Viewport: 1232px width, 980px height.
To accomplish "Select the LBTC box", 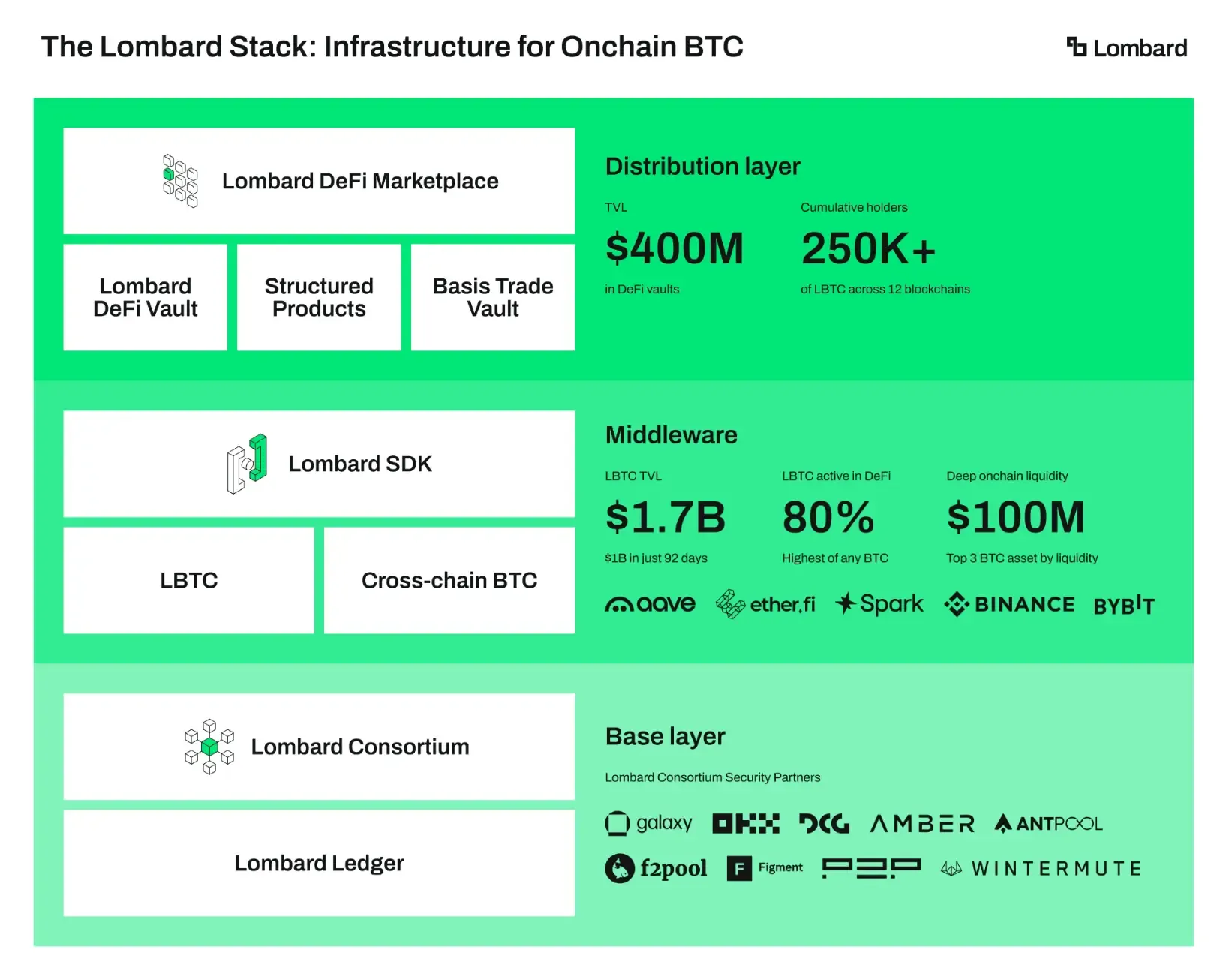I will (189, 580).
